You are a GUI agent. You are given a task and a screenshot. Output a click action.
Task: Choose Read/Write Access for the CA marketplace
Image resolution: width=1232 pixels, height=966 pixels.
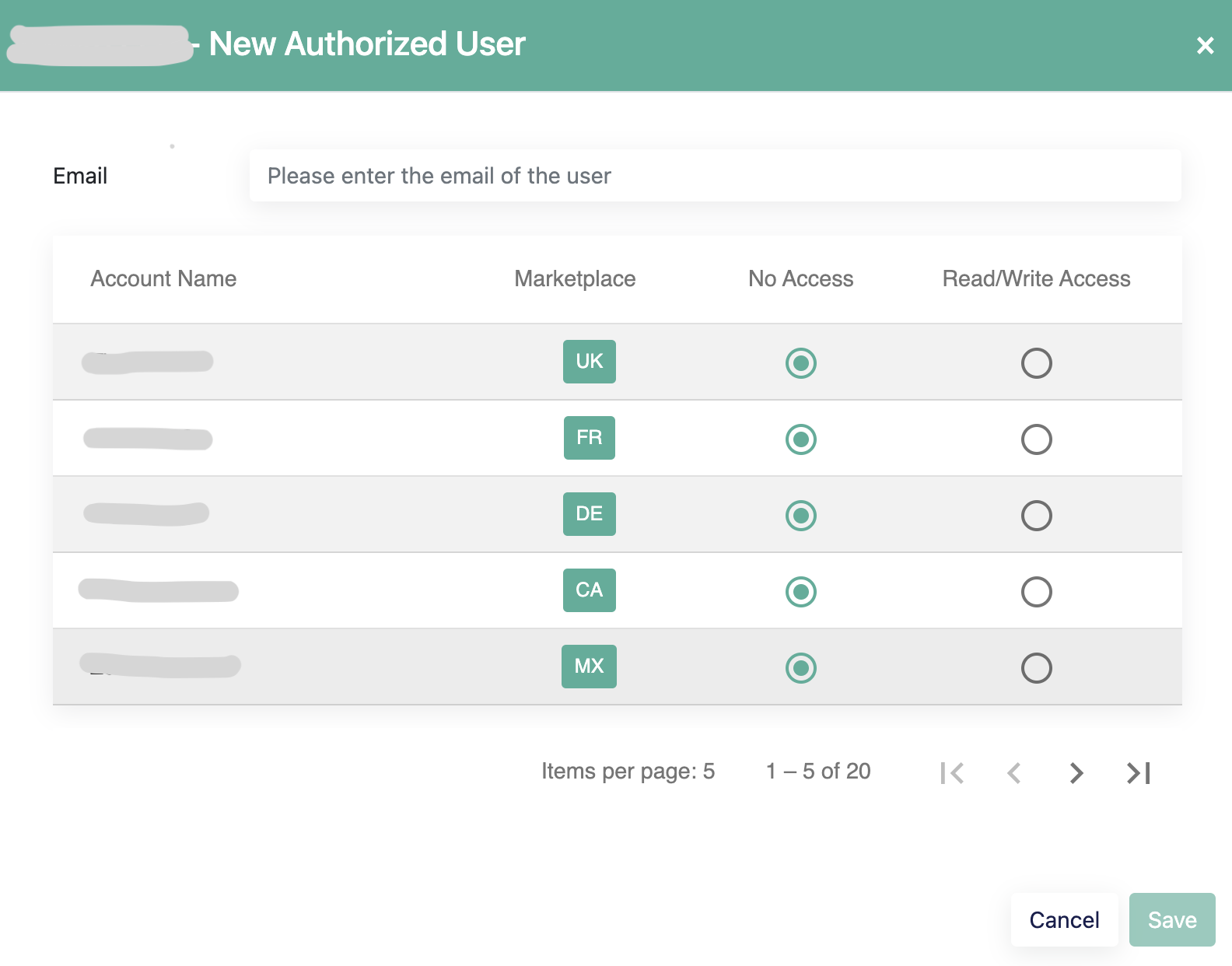click(1036, 592)
